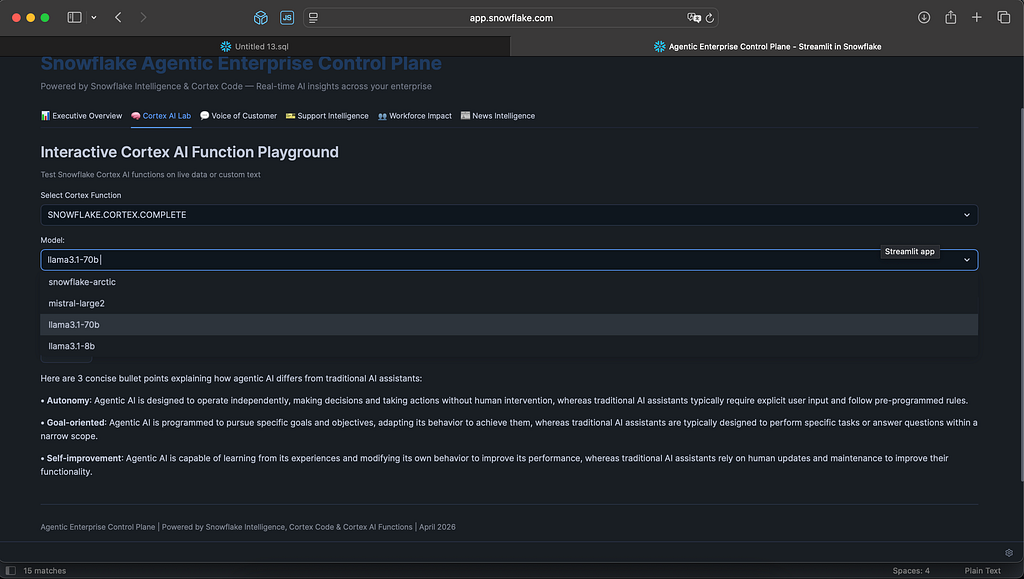Open the Spaces: 4 indentation setting
This screenshot has width=1024, height=579.
(x=911, y=571)
